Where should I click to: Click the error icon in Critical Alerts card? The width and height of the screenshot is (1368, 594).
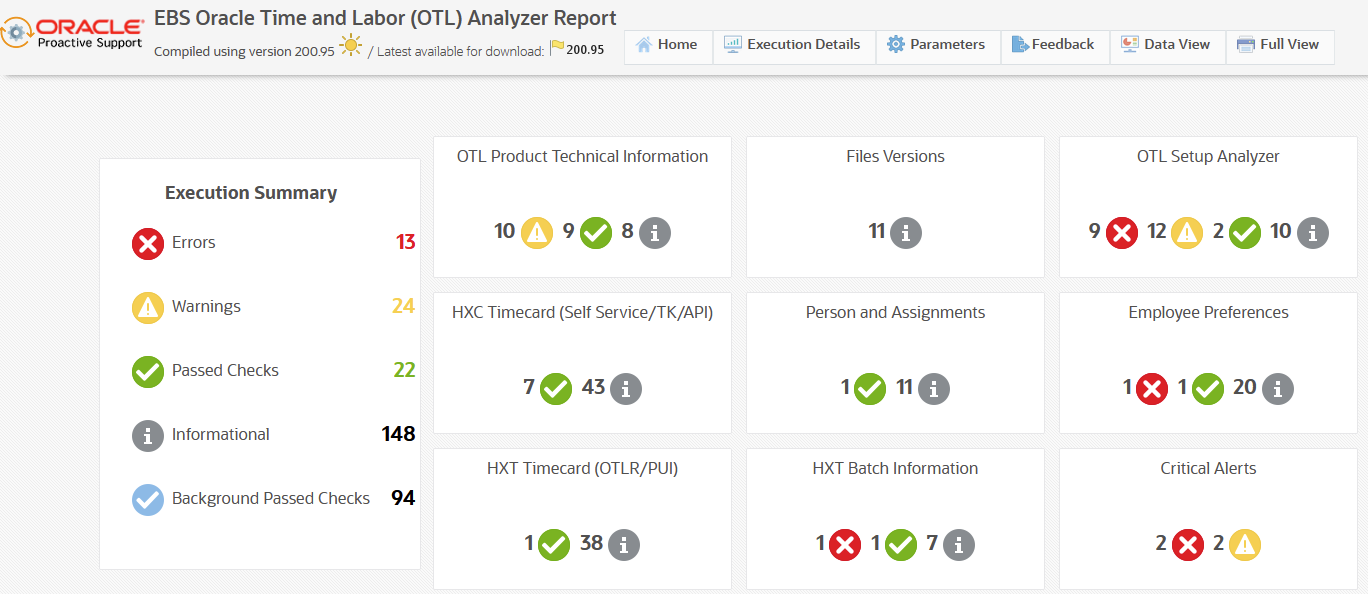(1187, 545)
